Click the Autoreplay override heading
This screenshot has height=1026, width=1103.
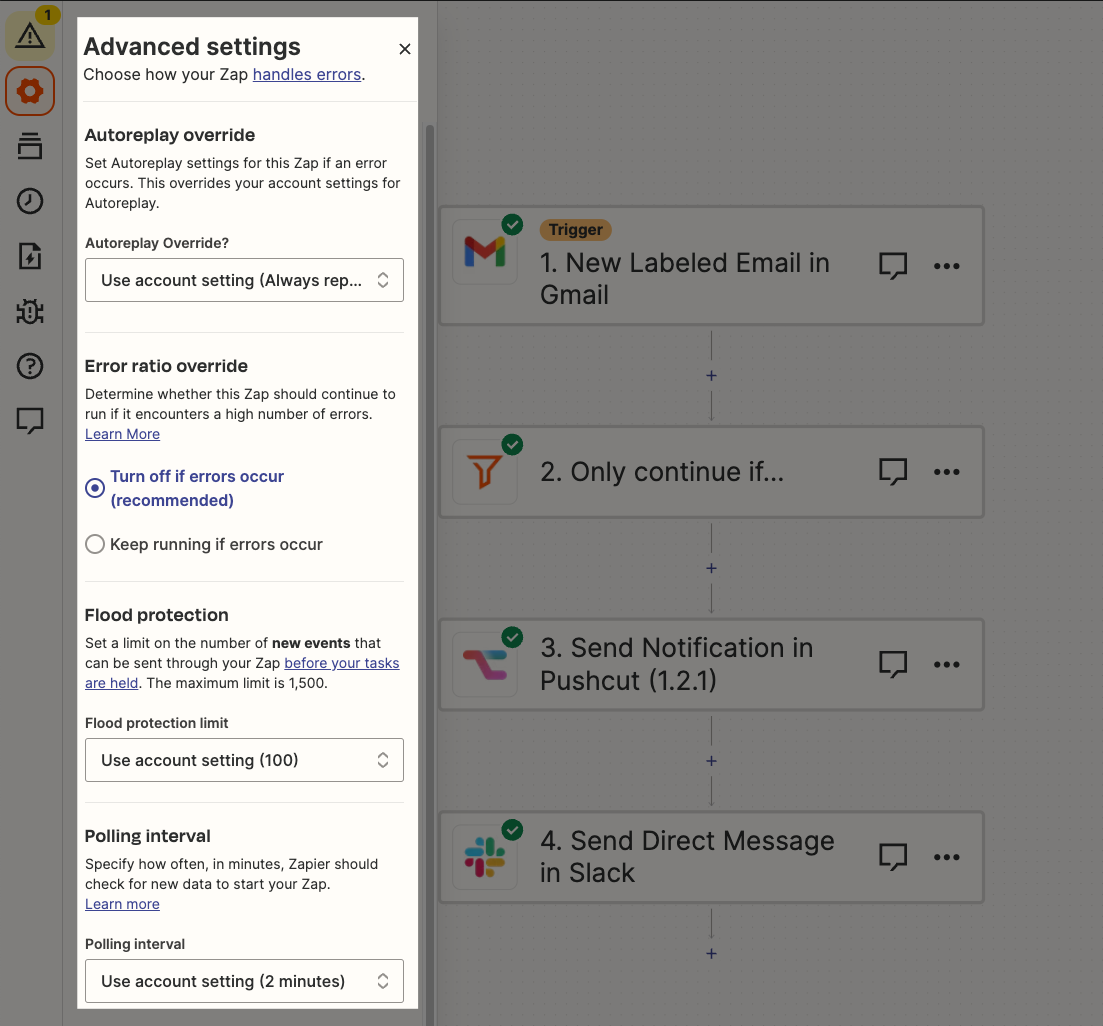tap(170, 135)
